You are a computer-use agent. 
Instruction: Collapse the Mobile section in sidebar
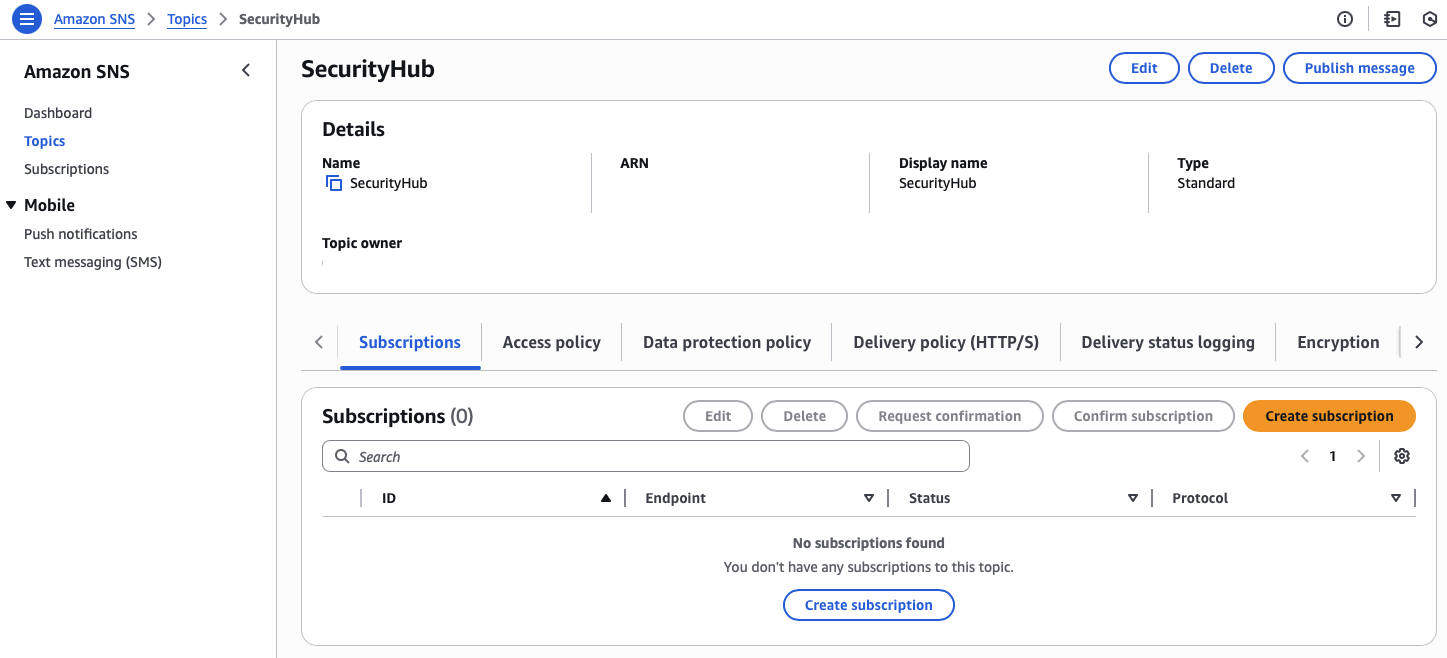(x=11, y=205)
